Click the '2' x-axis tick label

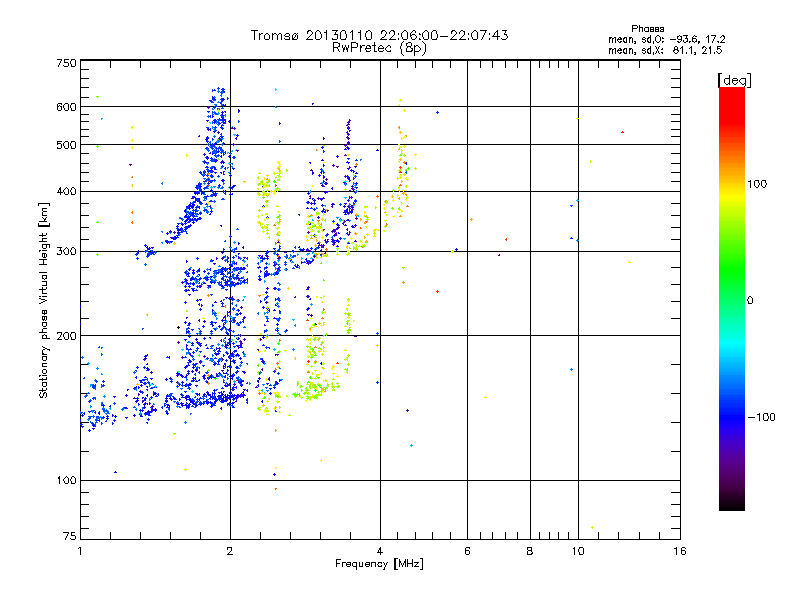coord(230,551)
